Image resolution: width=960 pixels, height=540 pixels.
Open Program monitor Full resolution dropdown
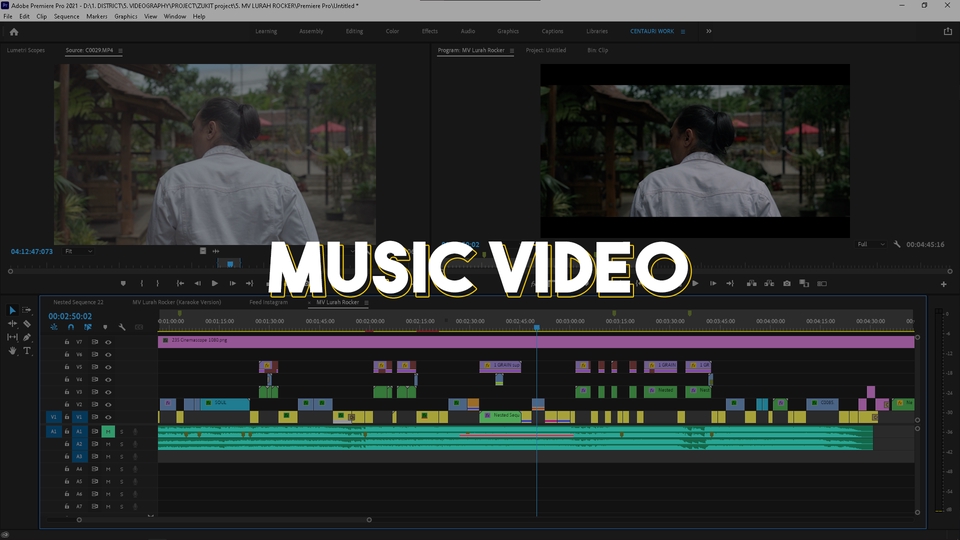click(871, 244)
